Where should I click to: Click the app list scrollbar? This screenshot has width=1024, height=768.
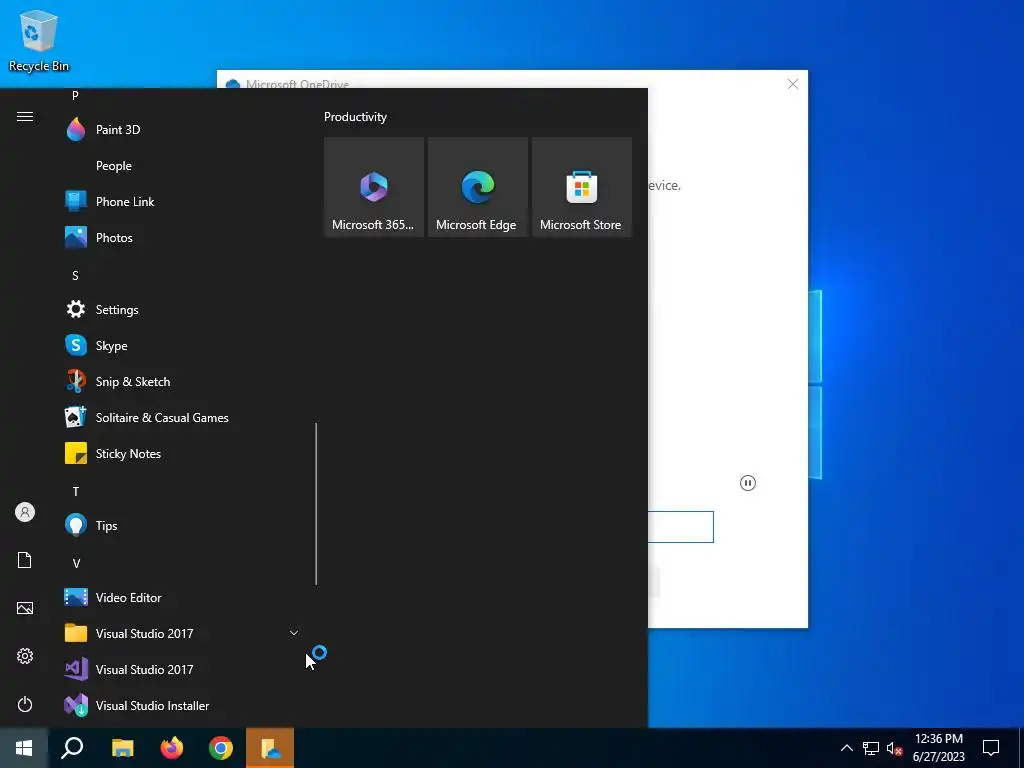pos(316,504)
